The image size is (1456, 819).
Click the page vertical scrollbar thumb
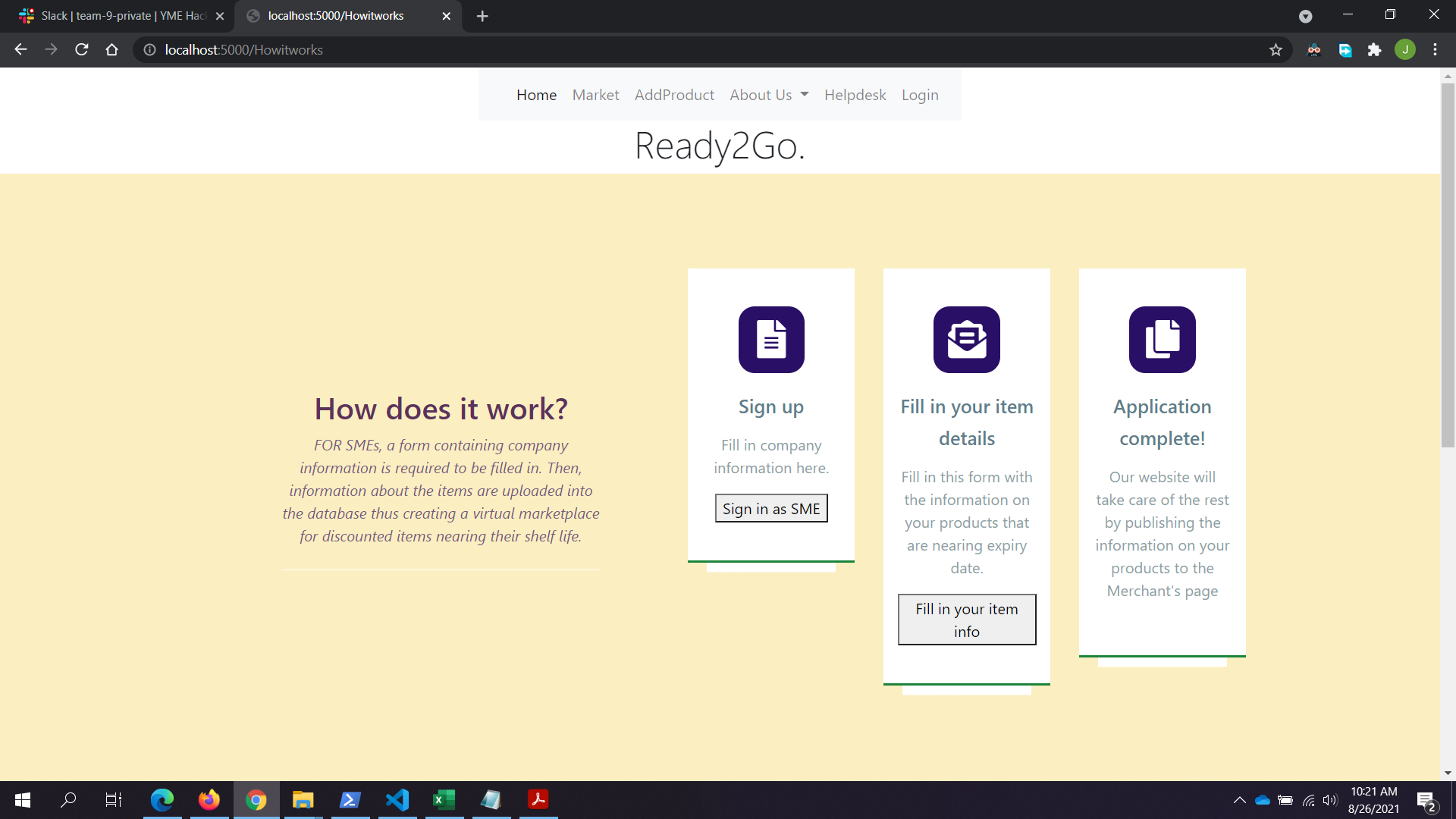[x=1448, y=265]
